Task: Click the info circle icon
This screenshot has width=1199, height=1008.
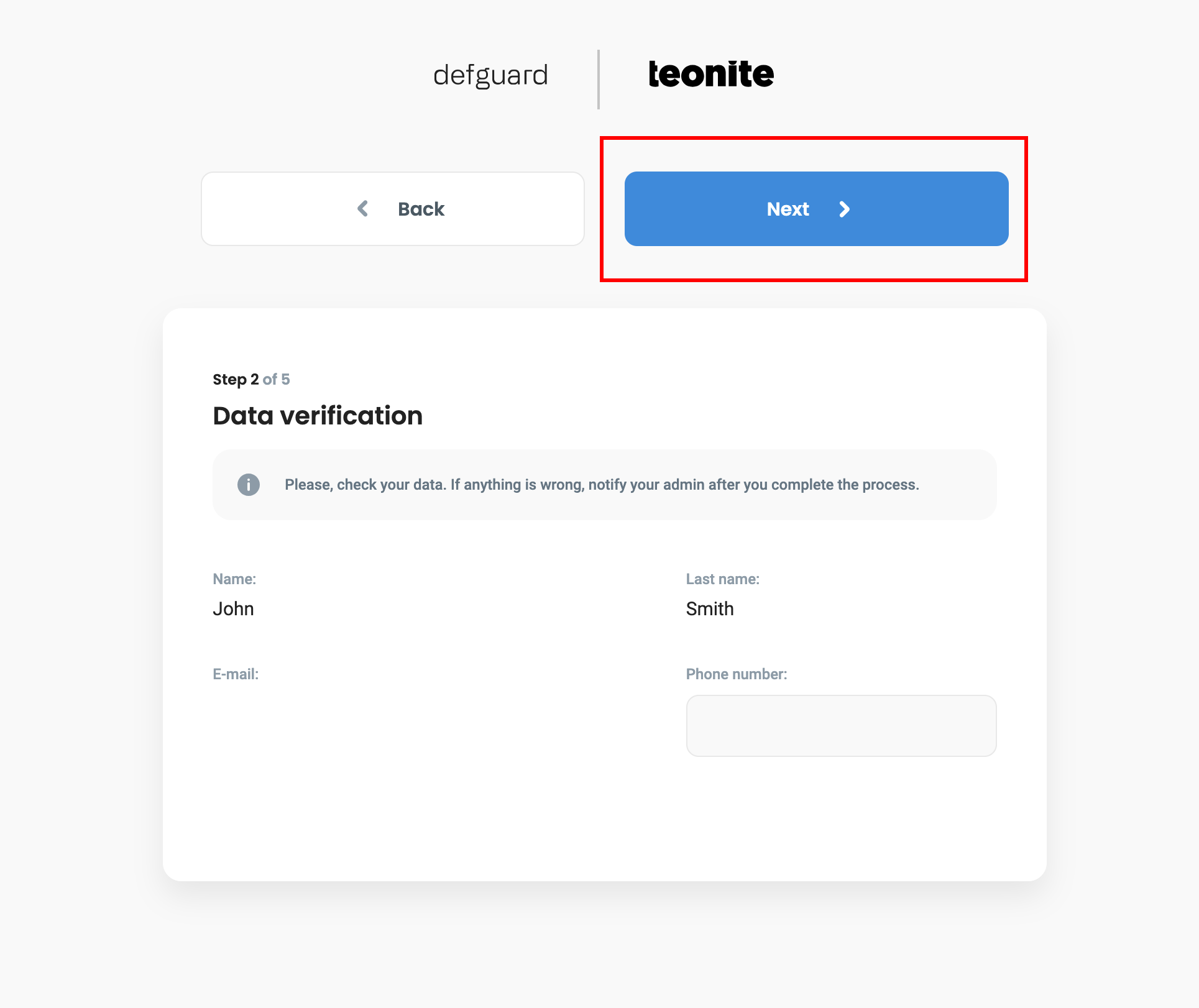Action: point(249,485)
